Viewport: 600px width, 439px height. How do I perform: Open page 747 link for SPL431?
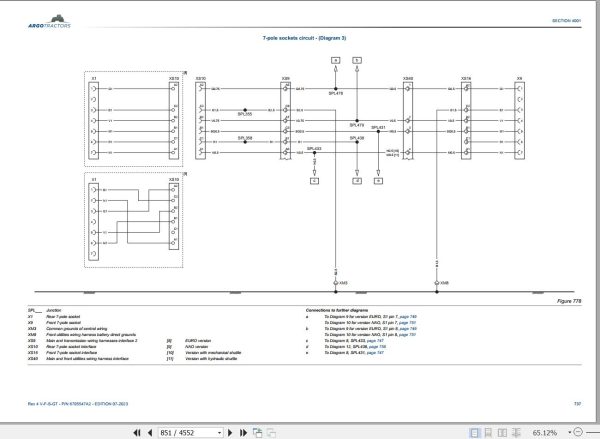pos(375,353)
